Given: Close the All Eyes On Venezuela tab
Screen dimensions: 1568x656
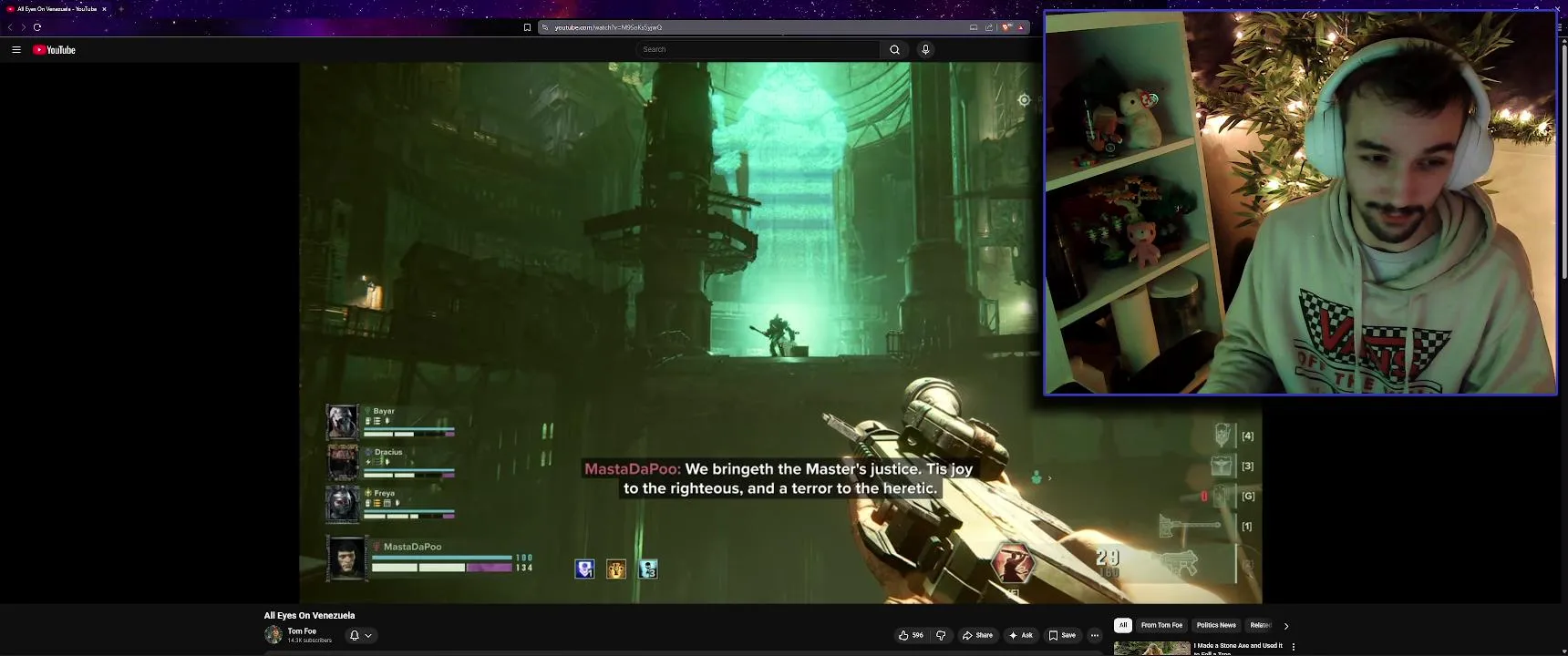Looking at the screenshot, I should click(x=104, y=9).
